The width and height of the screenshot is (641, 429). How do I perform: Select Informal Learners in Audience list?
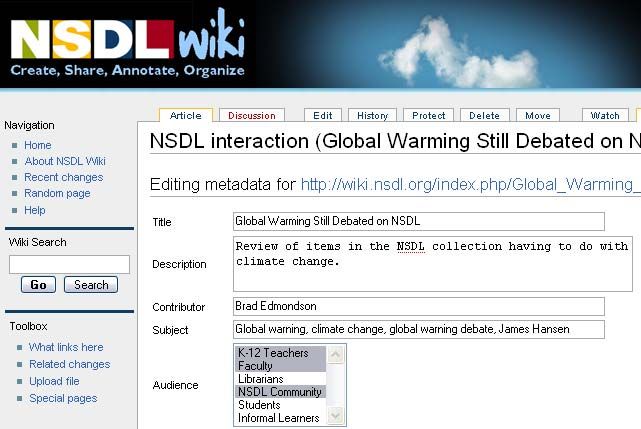[x=280, y=418]
